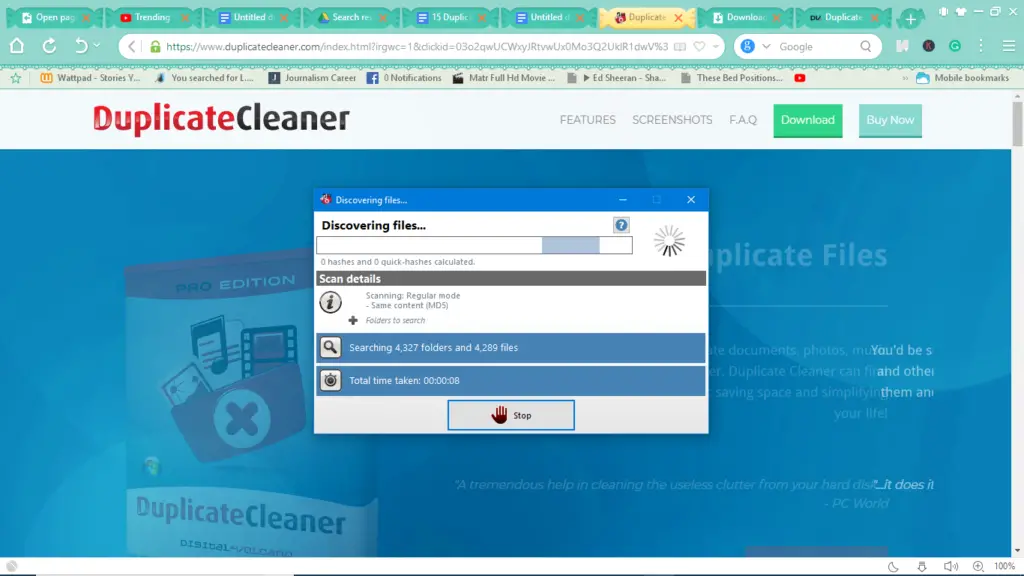Stop the duplicate file scan
Viewport: 1024px width, 576px height.
point(511,415)
